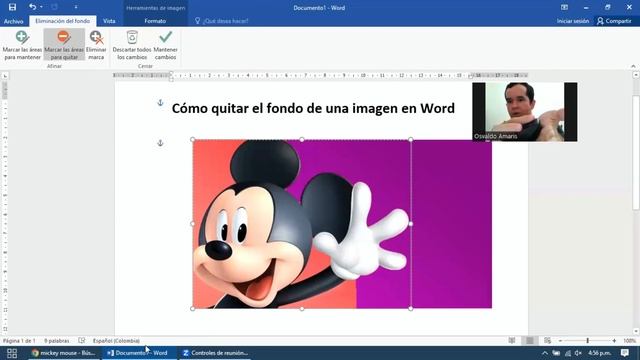Switch to Read Mode view icon
This screenshot has width=640, height=360.
[x=512, y=340]
